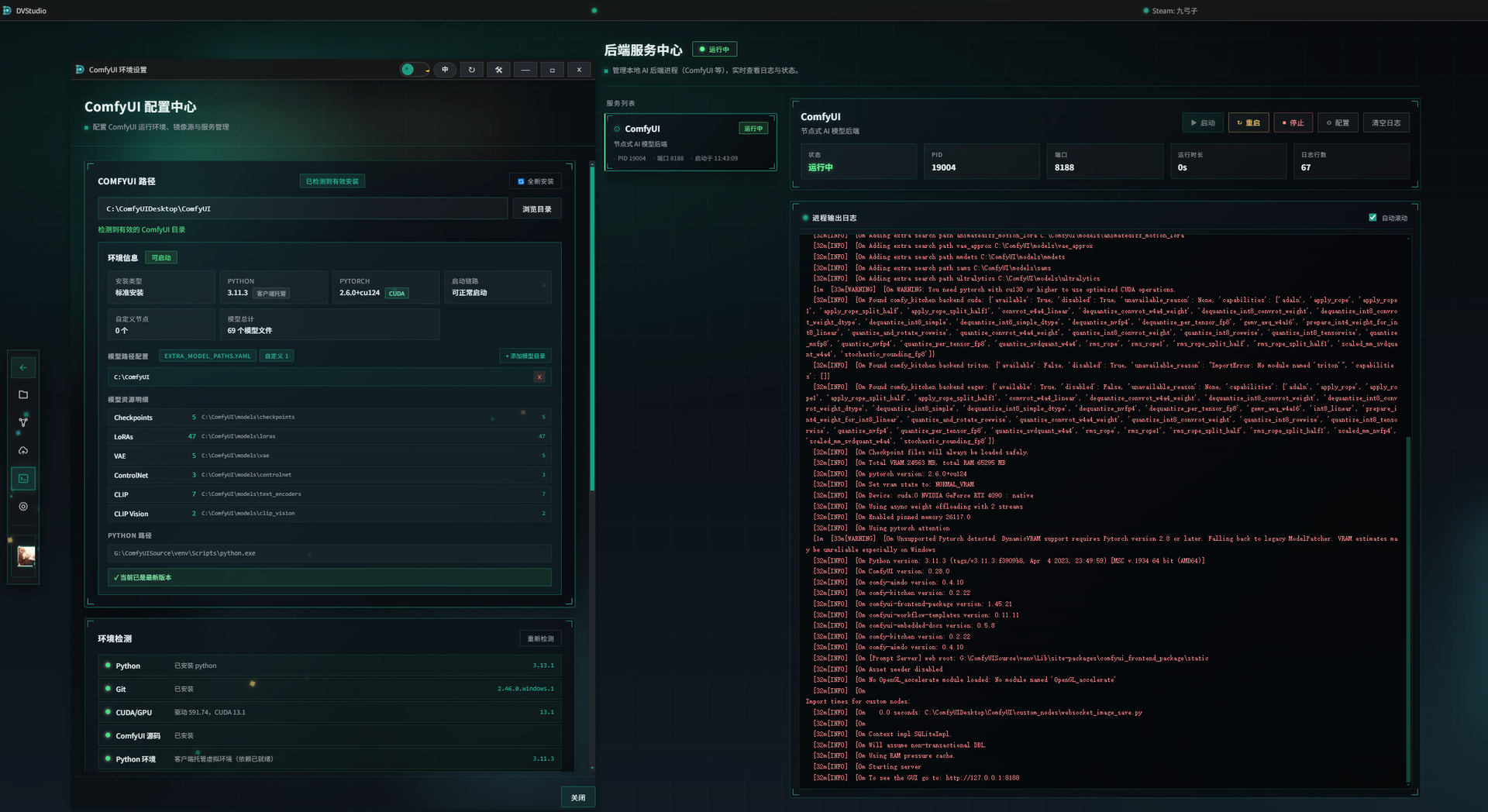Viewport: 1488px width, 812px height.
Task: Click the EXTRA_MODEL_PATHS.YAML tag
Action: click(208, 356)
